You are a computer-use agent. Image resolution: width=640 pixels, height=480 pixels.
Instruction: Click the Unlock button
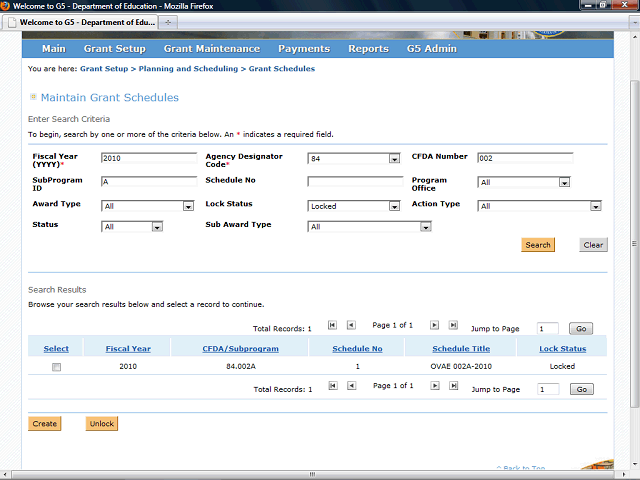[101, 423]
